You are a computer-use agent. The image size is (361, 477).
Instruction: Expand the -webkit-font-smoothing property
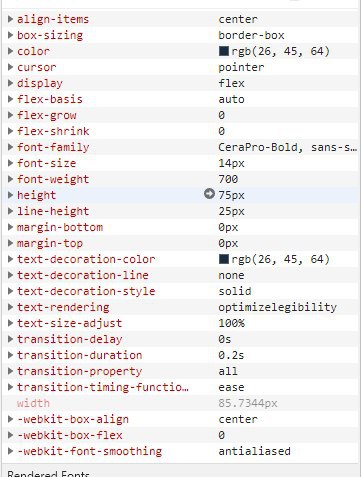coord(10,451)
